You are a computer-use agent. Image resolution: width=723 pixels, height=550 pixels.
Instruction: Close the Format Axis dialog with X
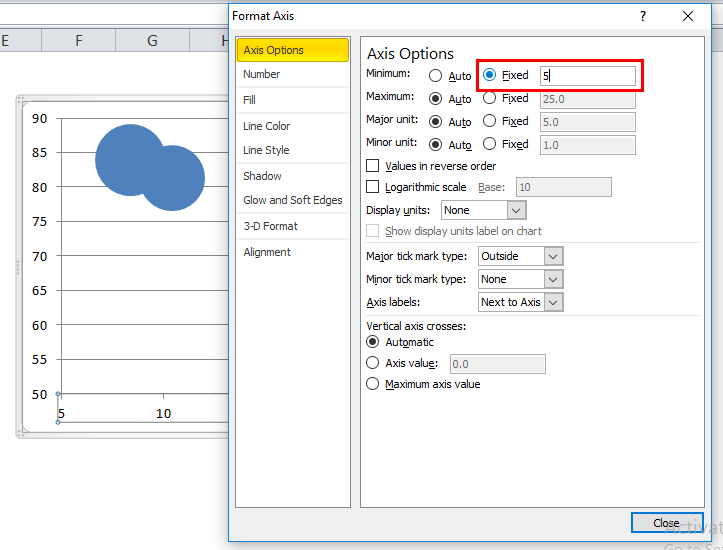pos(687,16)
